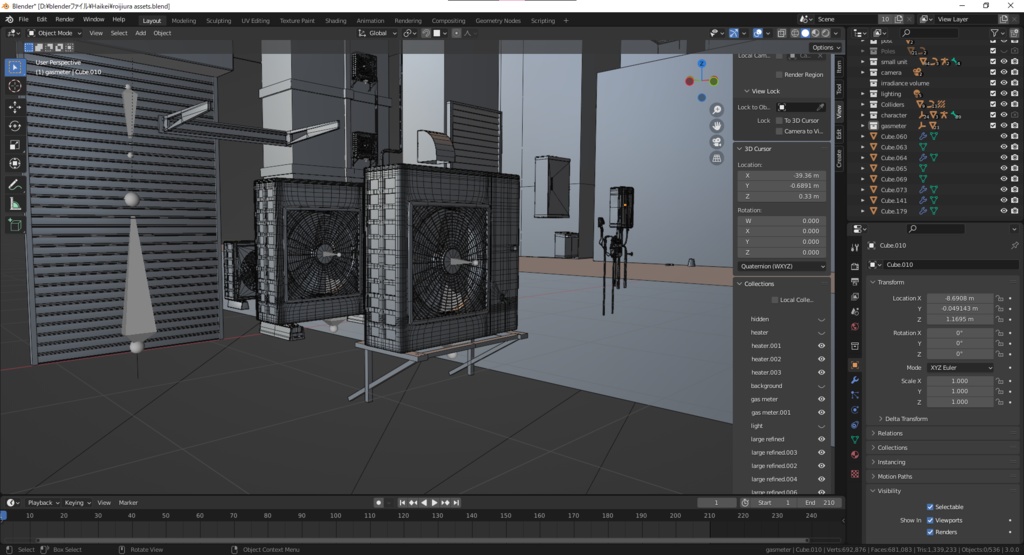Collapse the View Lock panel
The height and width of the screenshot is (555, 1024).
tap(764, 91)
